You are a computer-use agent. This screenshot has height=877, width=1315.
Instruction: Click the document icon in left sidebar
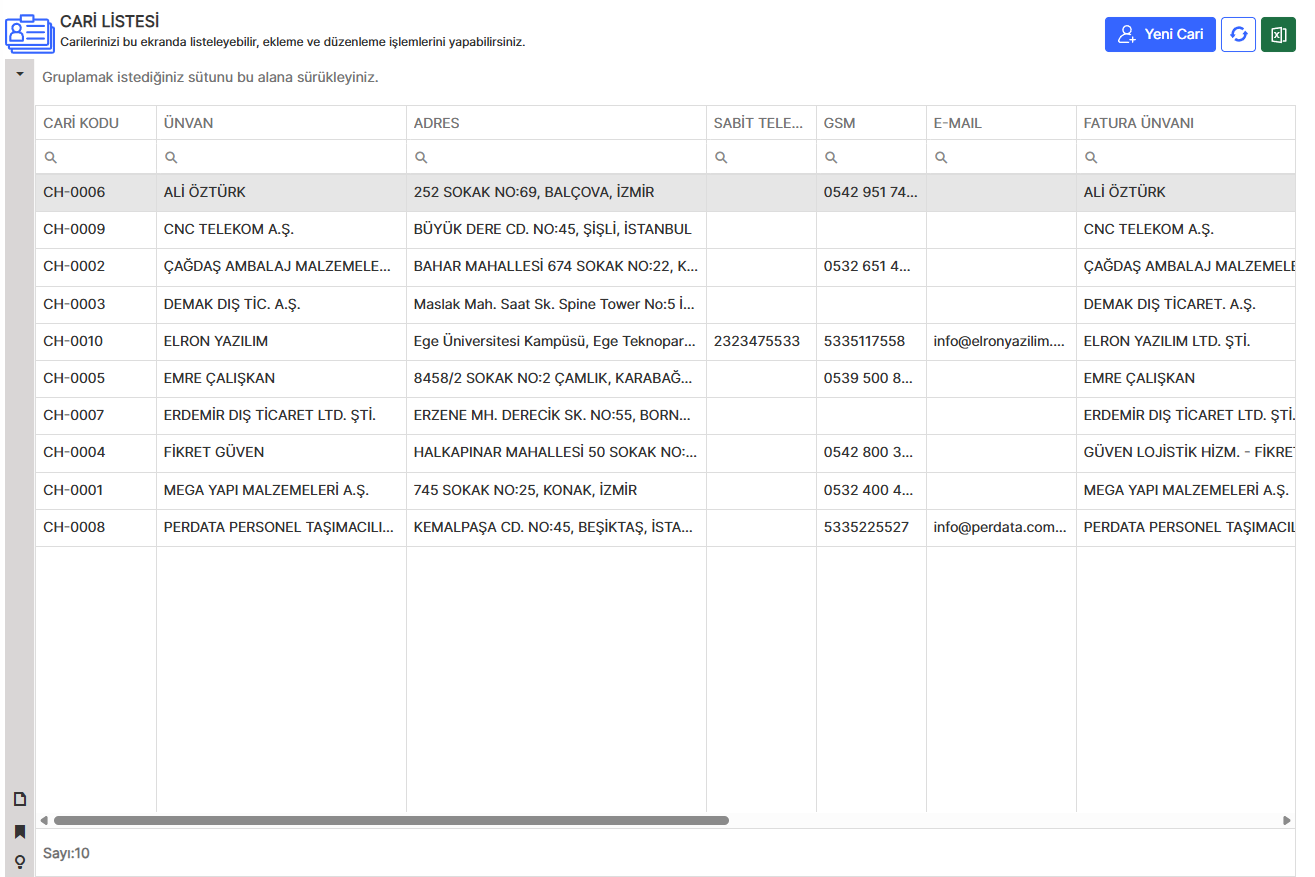click(19, 799)
